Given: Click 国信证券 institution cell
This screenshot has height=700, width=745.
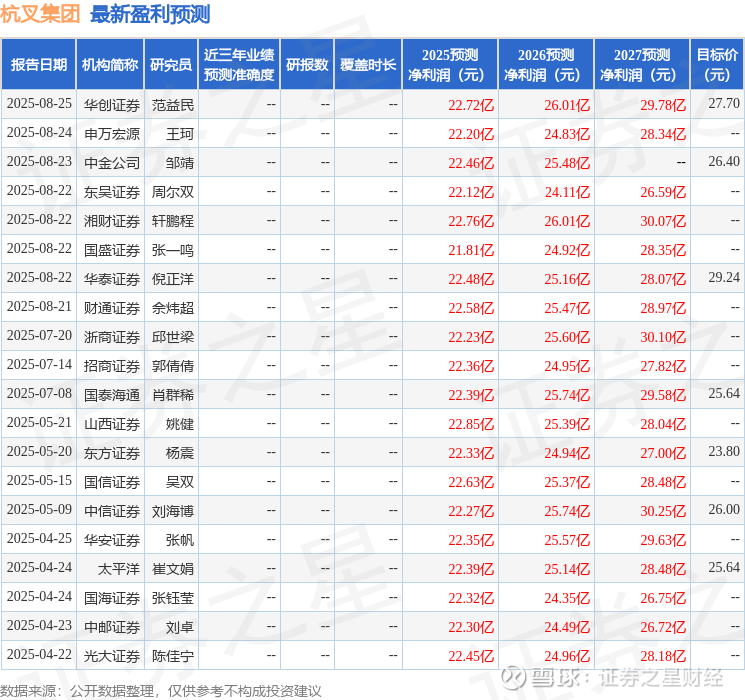Looking at the screenshot, I should [112, 482].
